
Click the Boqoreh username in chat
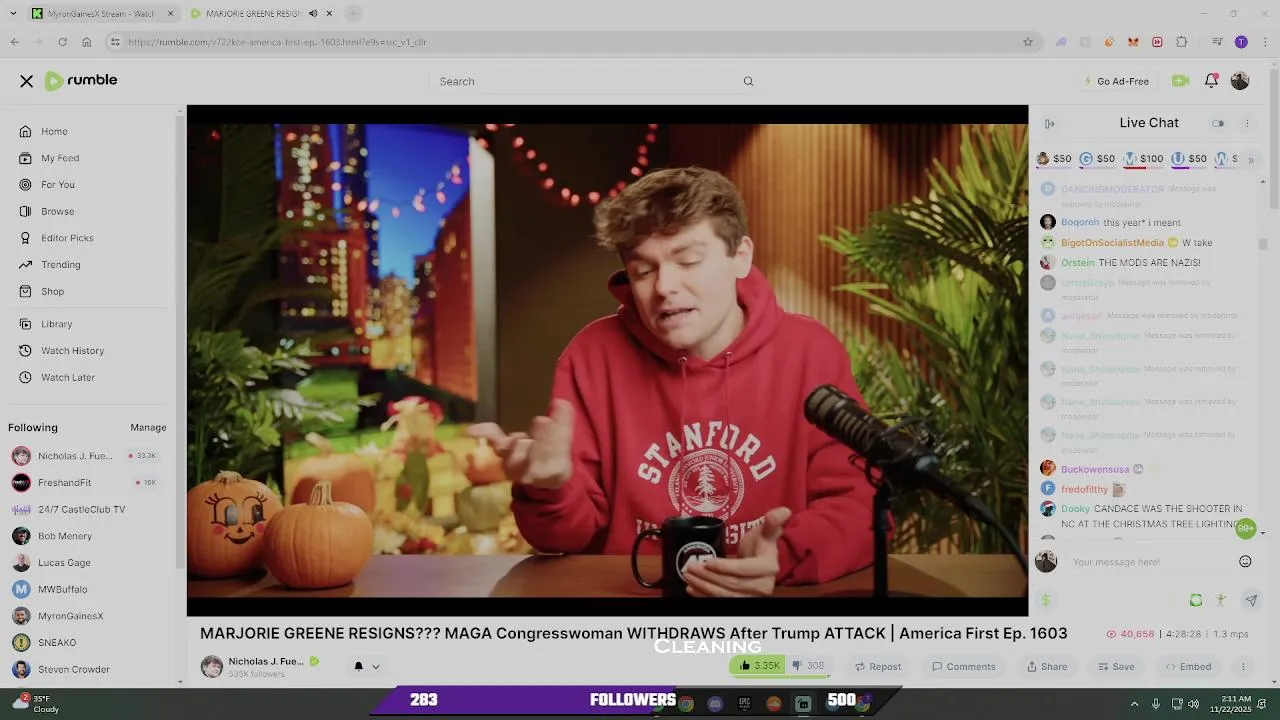pos(1080,222)
